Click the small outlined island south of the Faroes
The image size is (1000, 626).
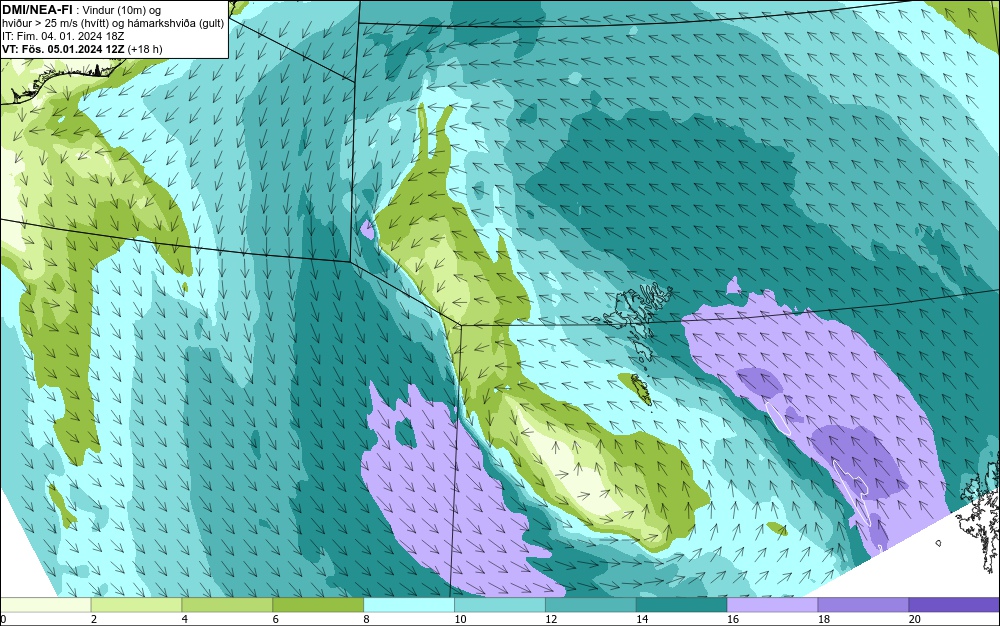click(x=640, y=389)
